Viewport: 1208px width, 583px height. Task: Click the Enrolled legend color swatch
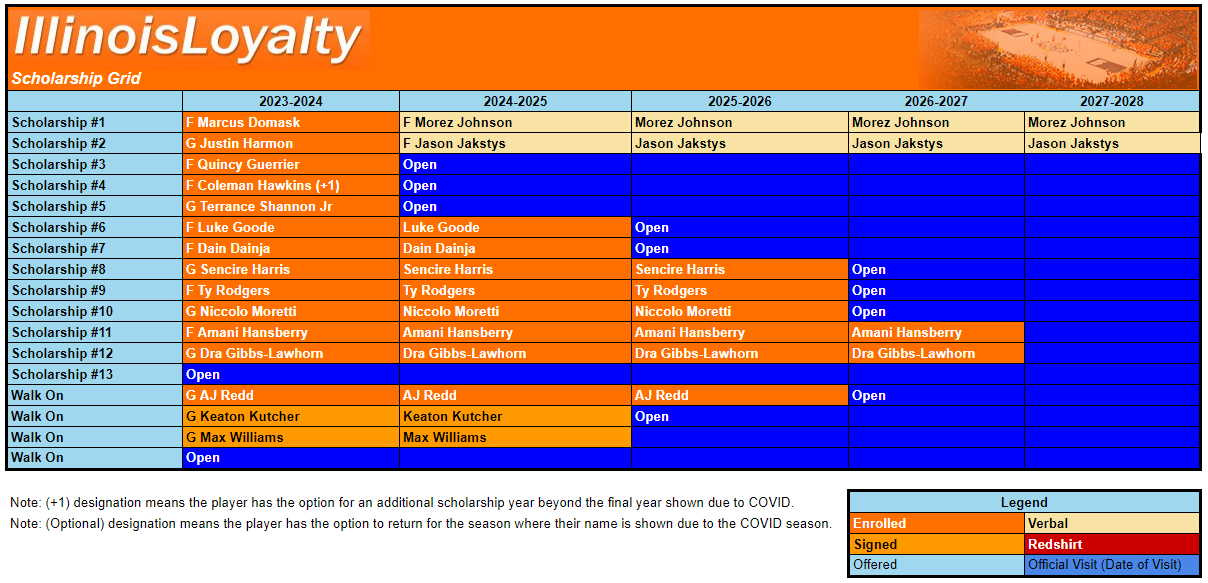coord(936,523)
